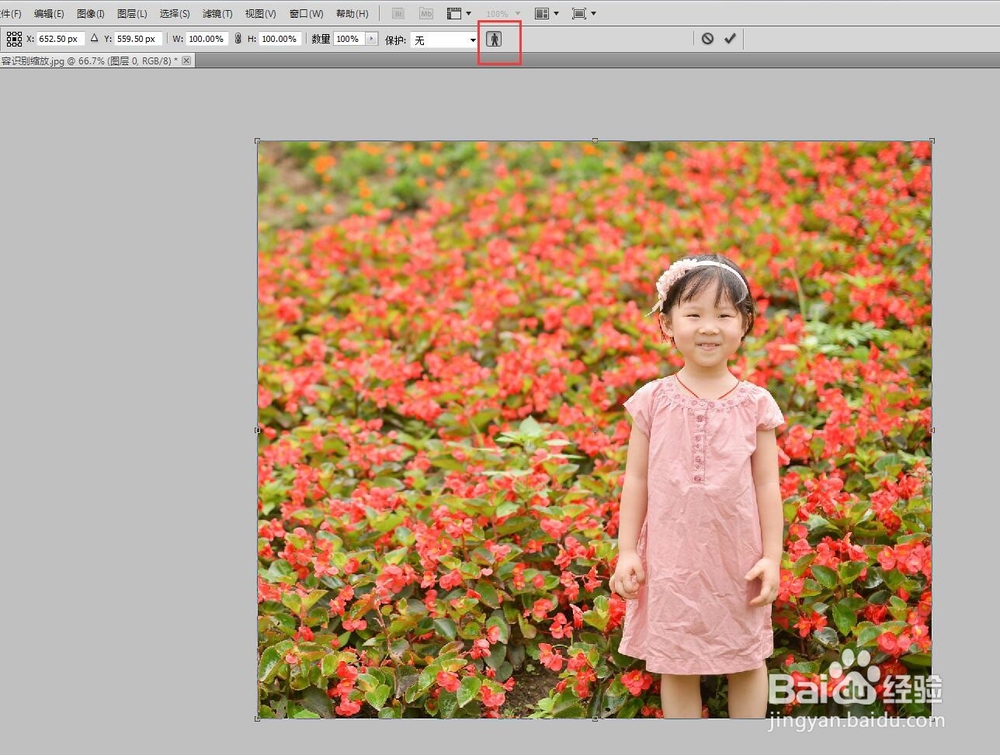Launch Bridge with the Br icon
The width and height of the screenshot is (1000, 755).
tap(398, 13)
